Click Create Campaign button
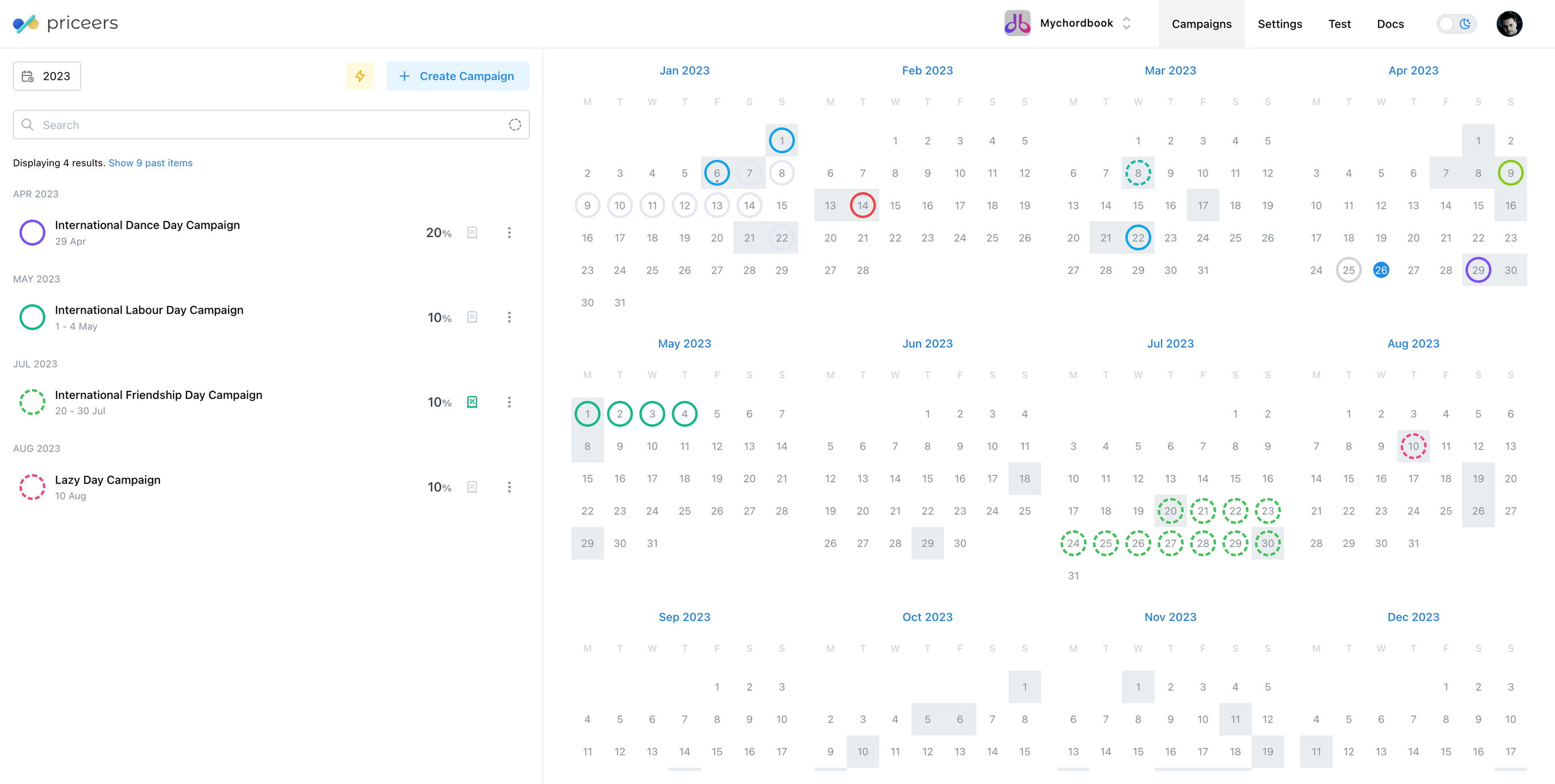The image size is (1555, 784). tap(457, 76)
